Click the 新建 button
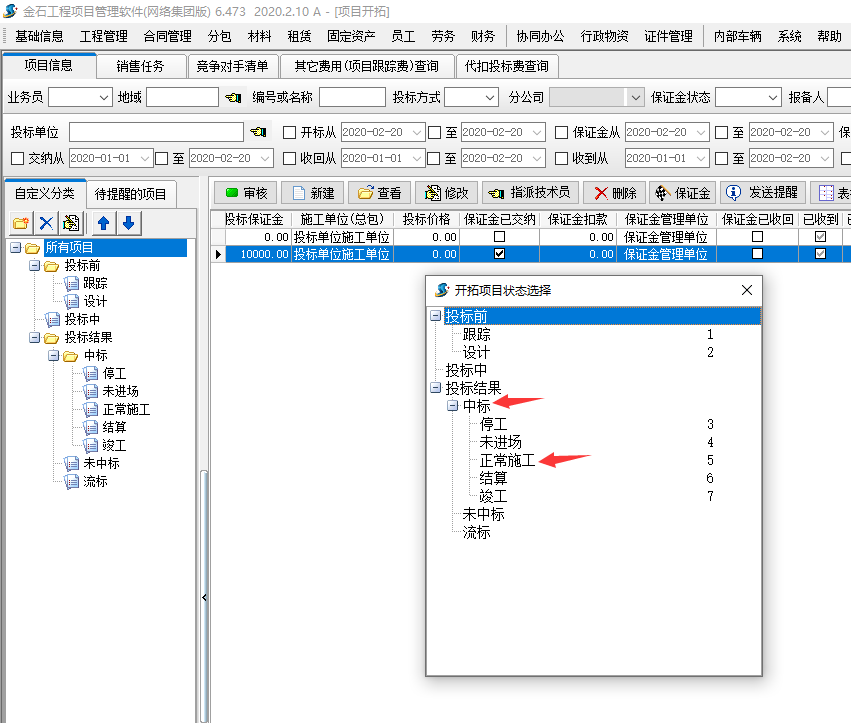851x723 pixels. 312,193
